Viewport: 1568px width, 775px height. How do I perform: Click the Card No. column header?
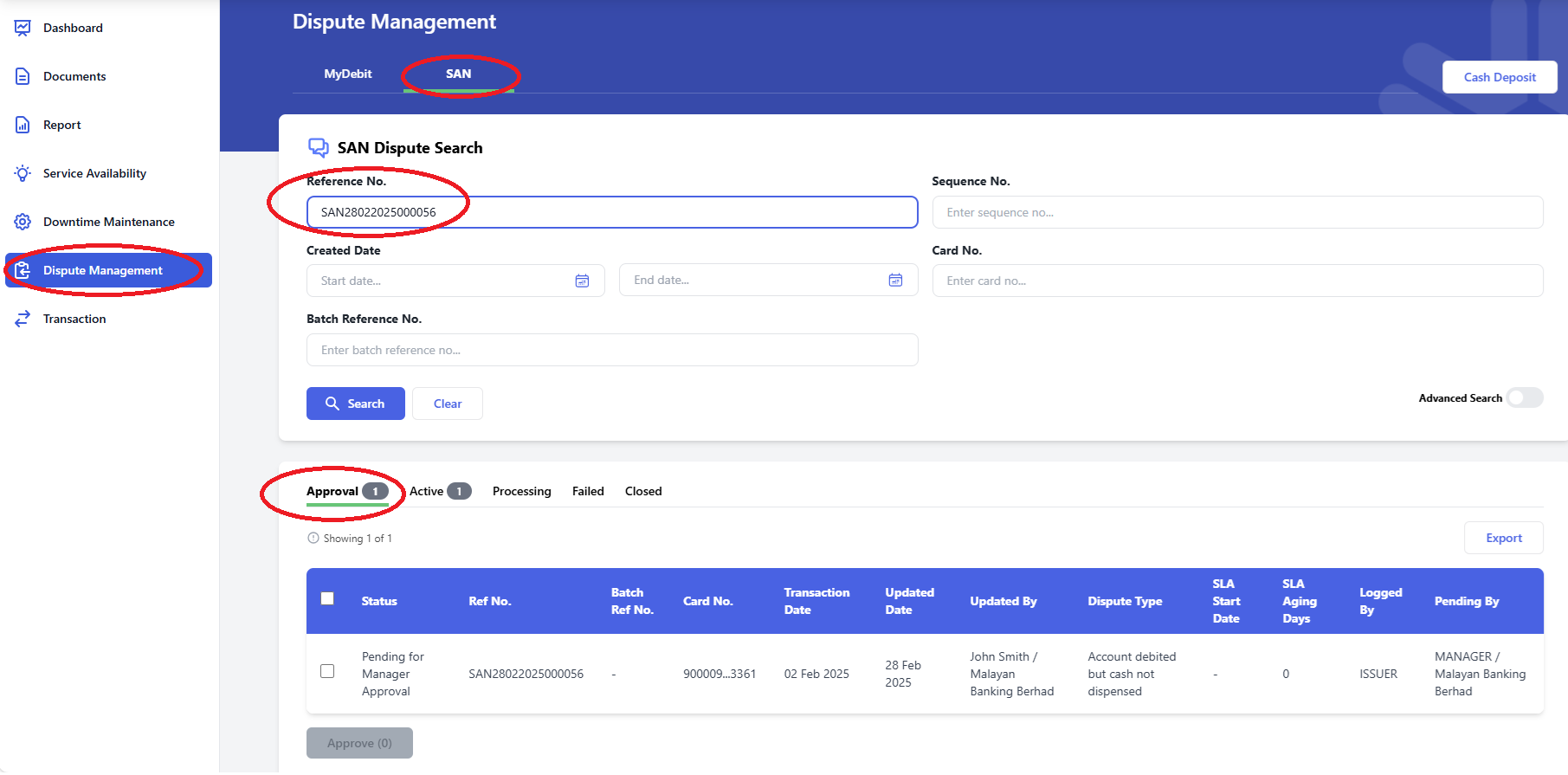click(708, 601)
